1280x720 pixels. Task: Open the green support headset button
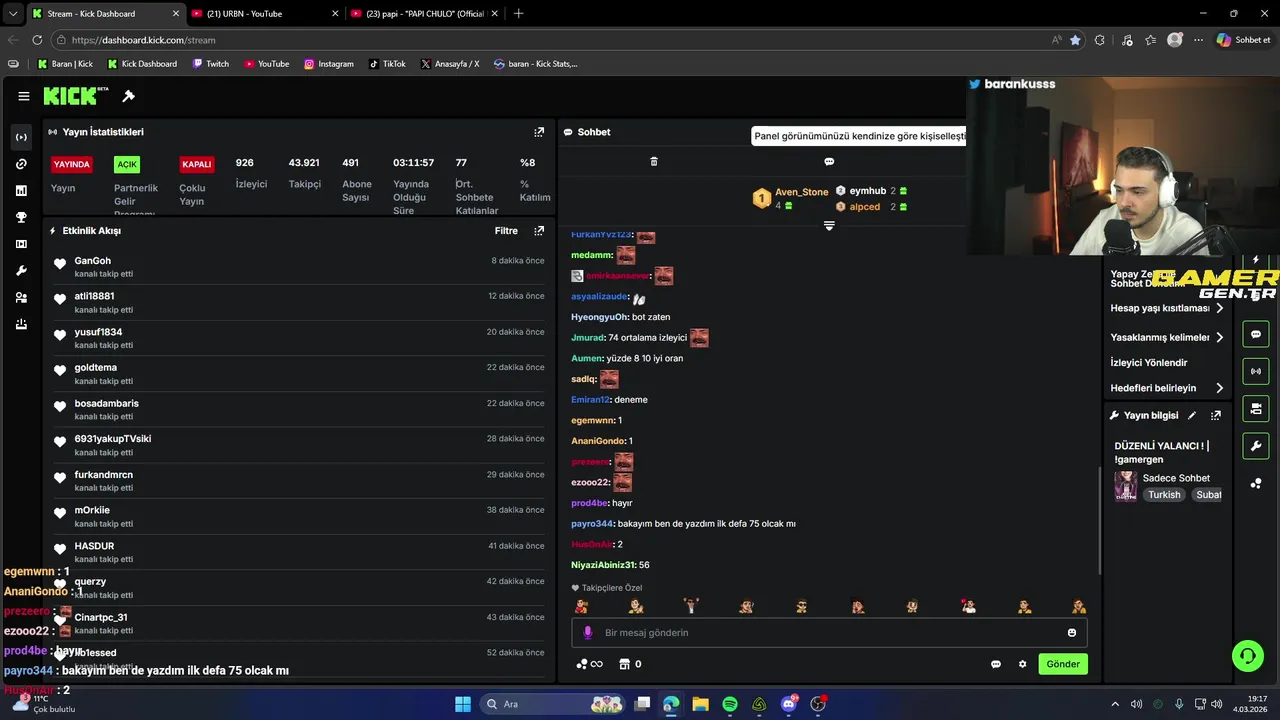(x=1247, y=656)
